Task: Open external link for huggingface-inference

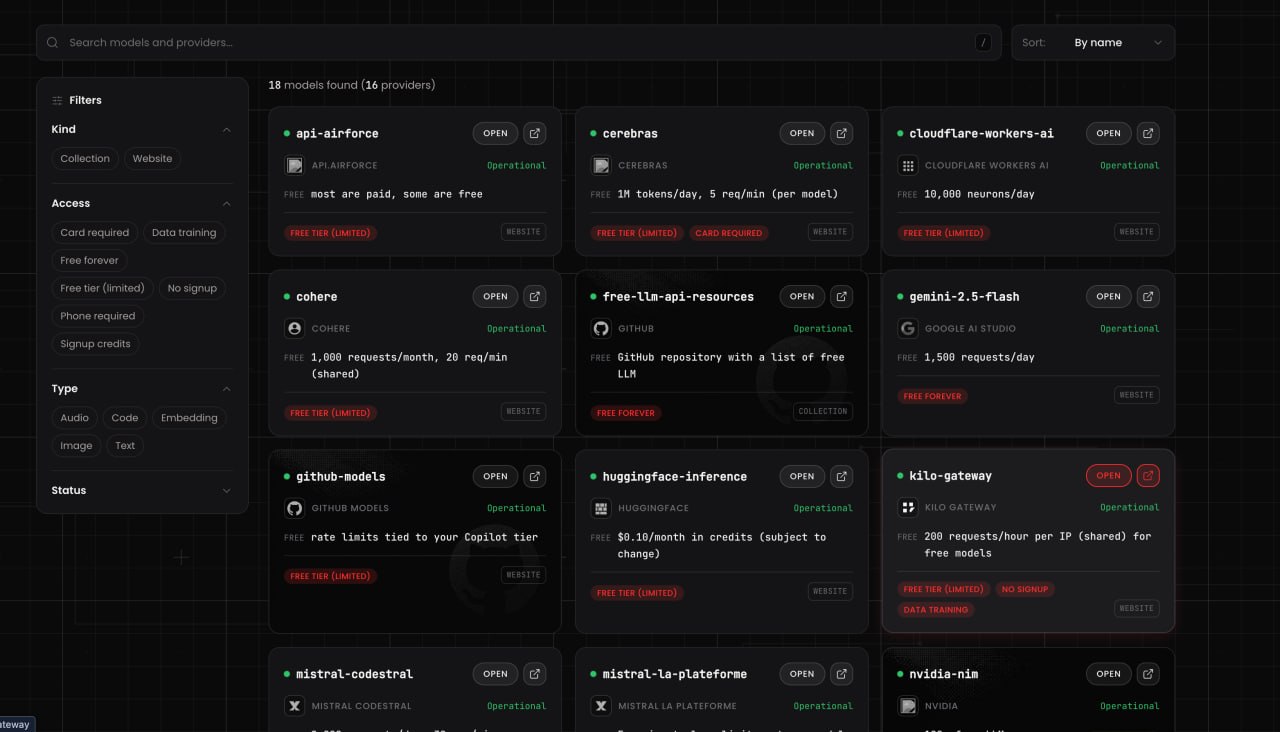Action: 842,476
